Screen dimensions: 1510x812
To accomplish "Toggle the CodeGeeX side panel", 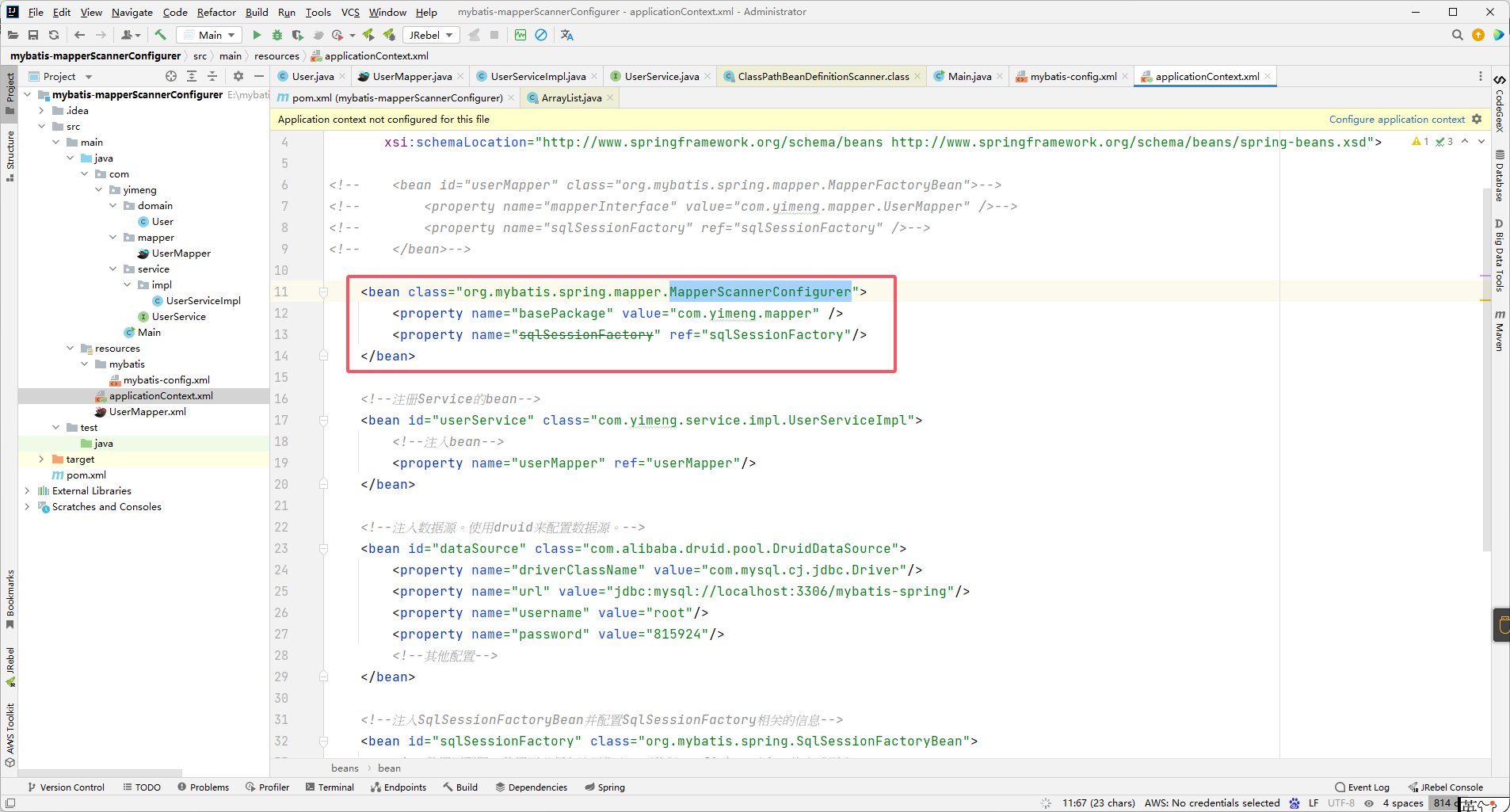I will point(1500,104).
